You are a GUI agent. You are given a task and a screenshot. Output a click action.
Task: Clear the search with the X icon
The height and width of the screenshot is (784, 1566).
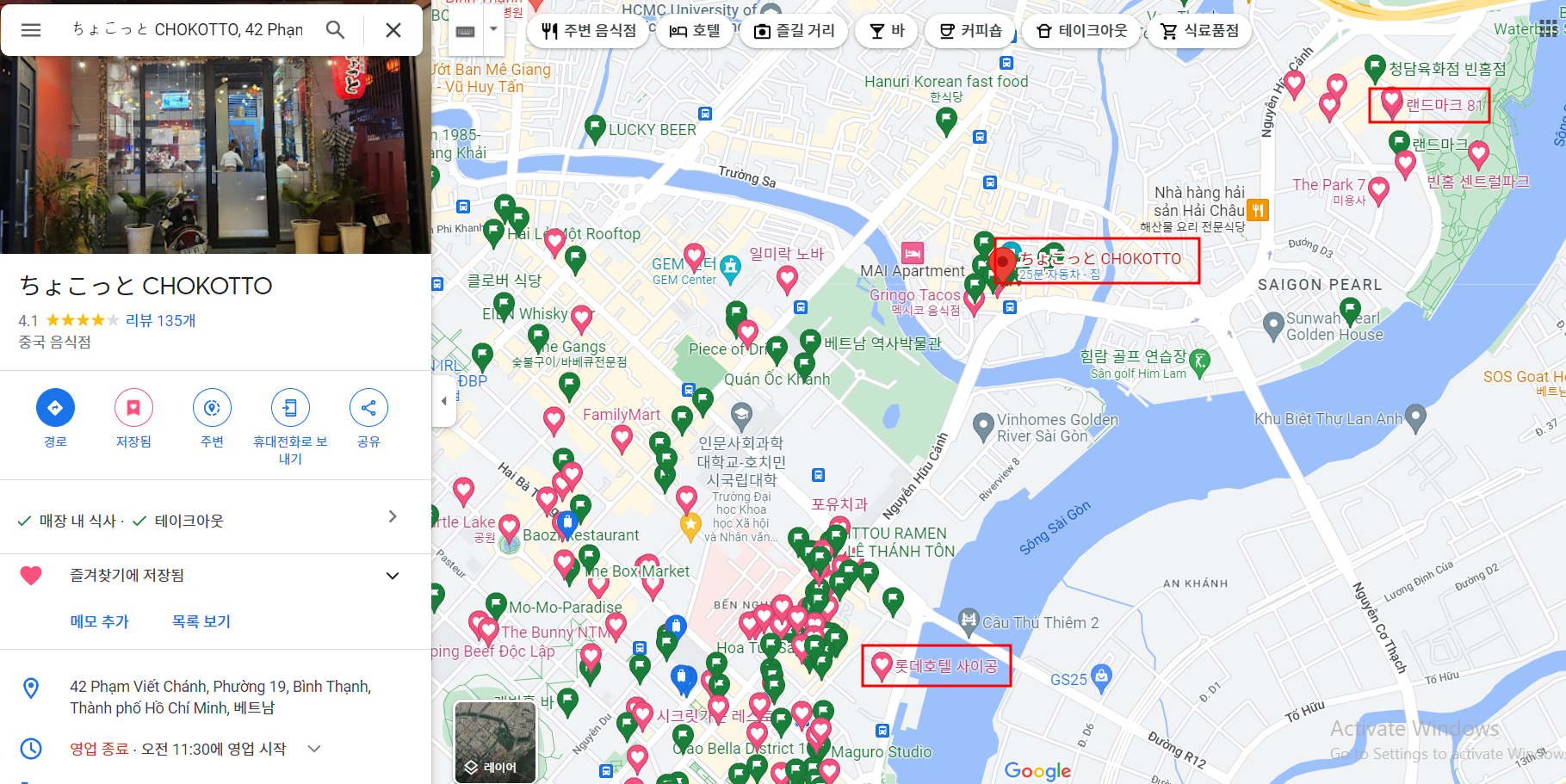tap(393, 30)
